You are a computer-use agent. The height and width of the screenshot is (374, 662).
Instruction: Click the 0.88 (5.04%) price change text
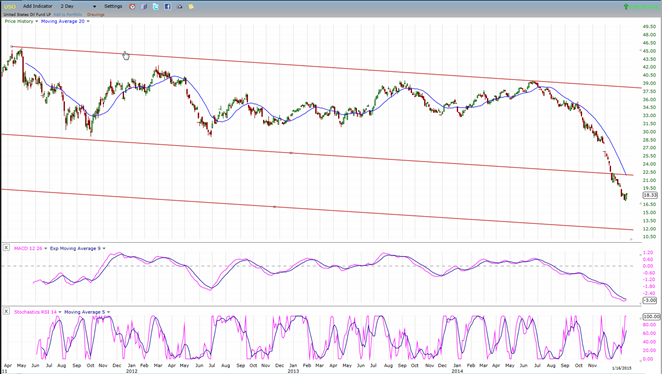pos(643,6)
